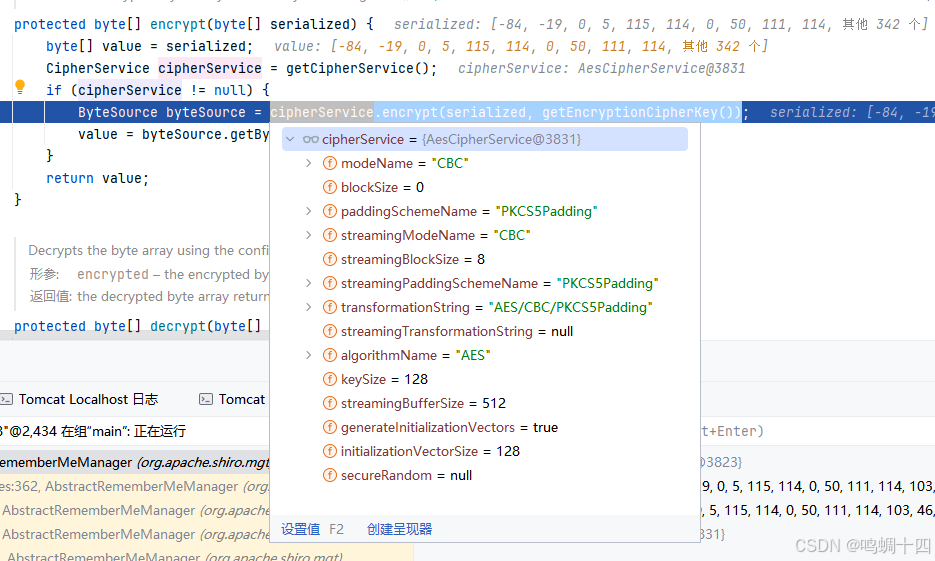
Task: Click the field icon beside algorithmName
Action: (x=330, y=355)
